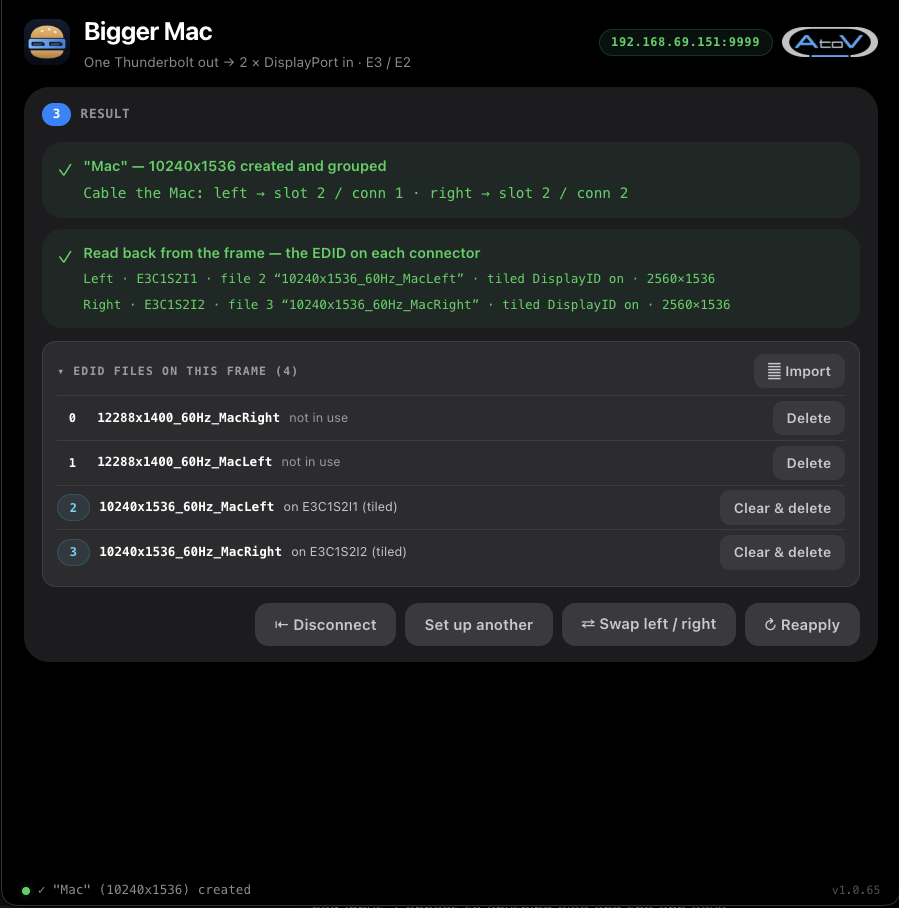Click the green status dot in status bar
This screenshot has width=899, height=908.
pyautogui.click(x=26, y=891)
